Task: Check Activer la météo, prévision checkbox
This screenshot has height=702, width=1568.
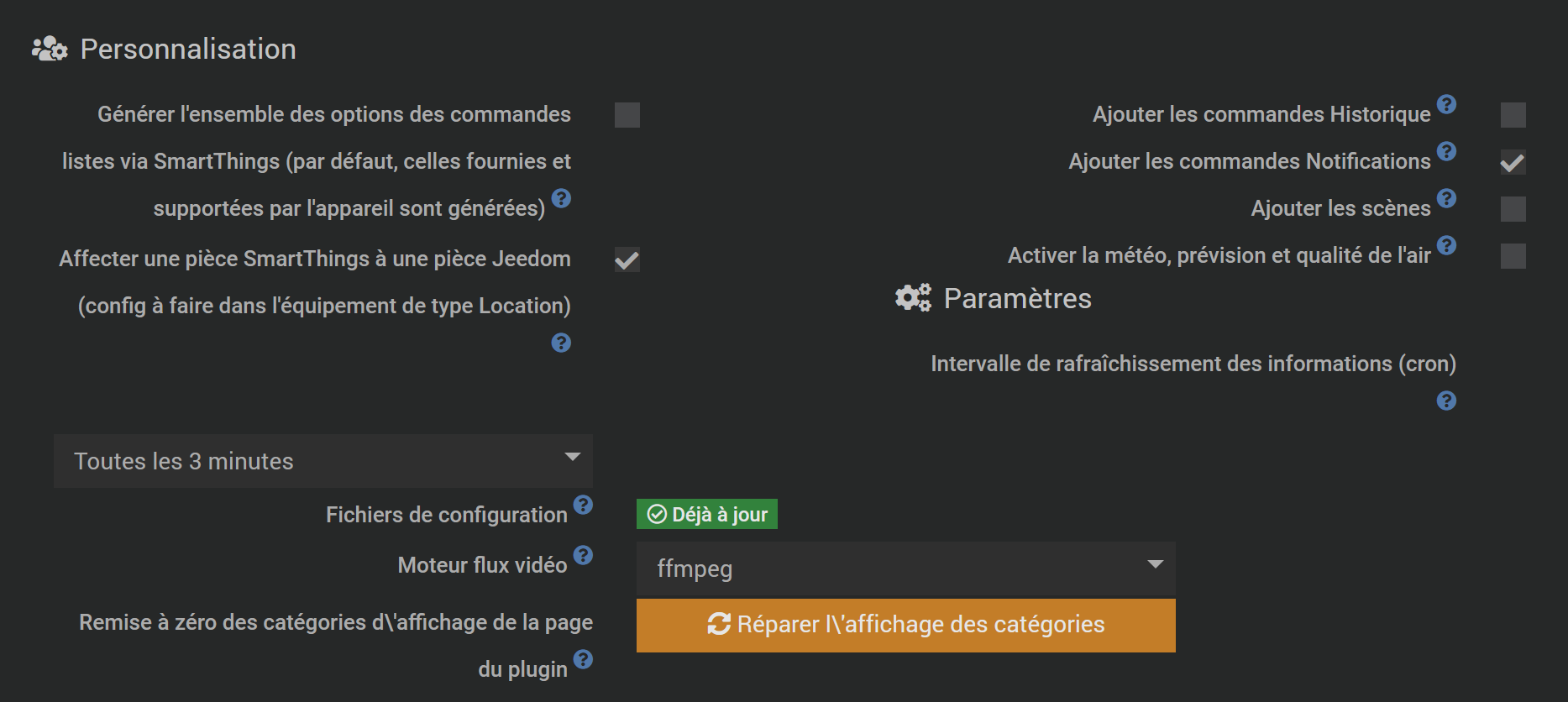Action: click(1513, 256)
